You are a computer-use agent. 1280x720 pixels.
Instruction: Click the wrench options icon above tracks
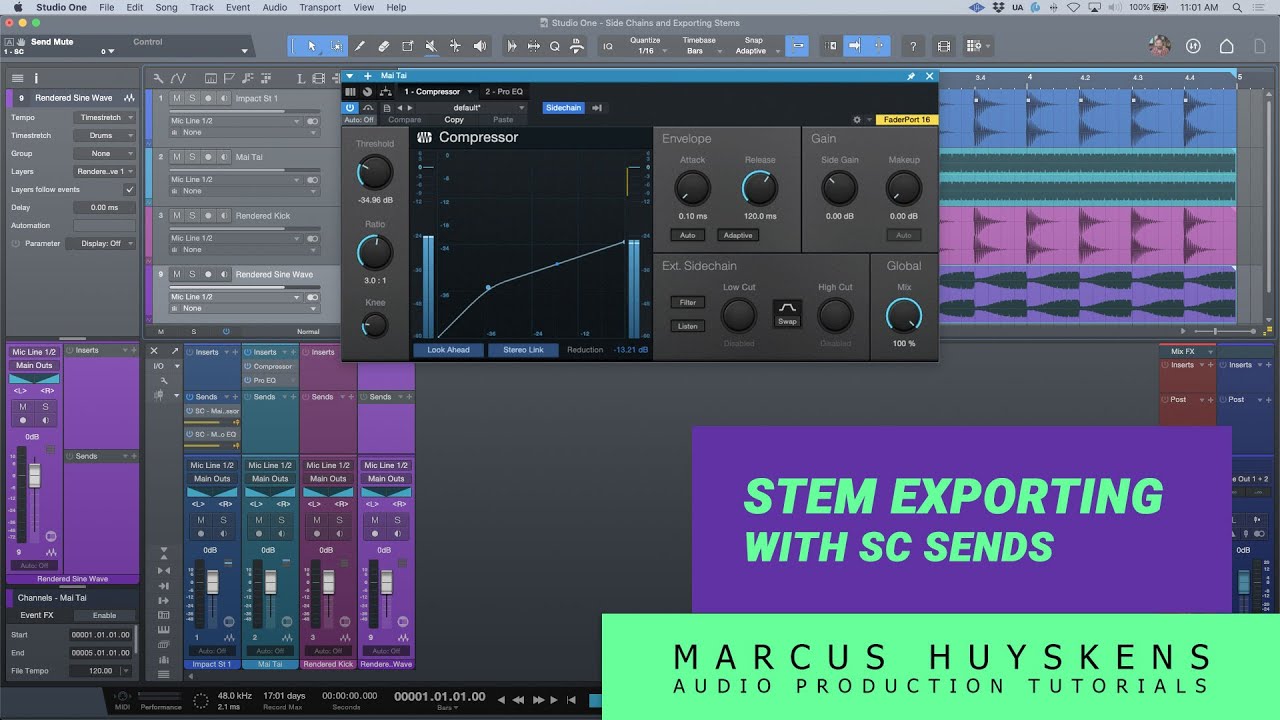click(158, 78)
